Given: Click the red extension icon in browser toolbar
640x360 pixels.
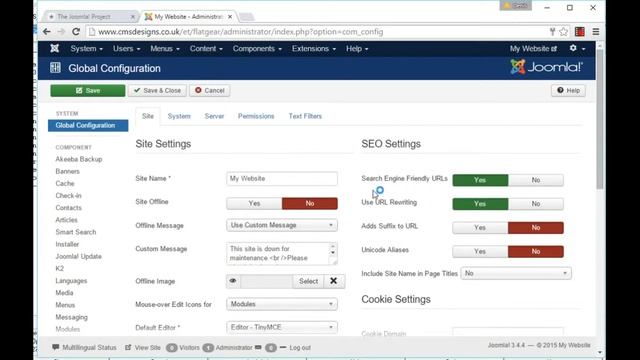Looking at the screenshot, I should (580, 32).
